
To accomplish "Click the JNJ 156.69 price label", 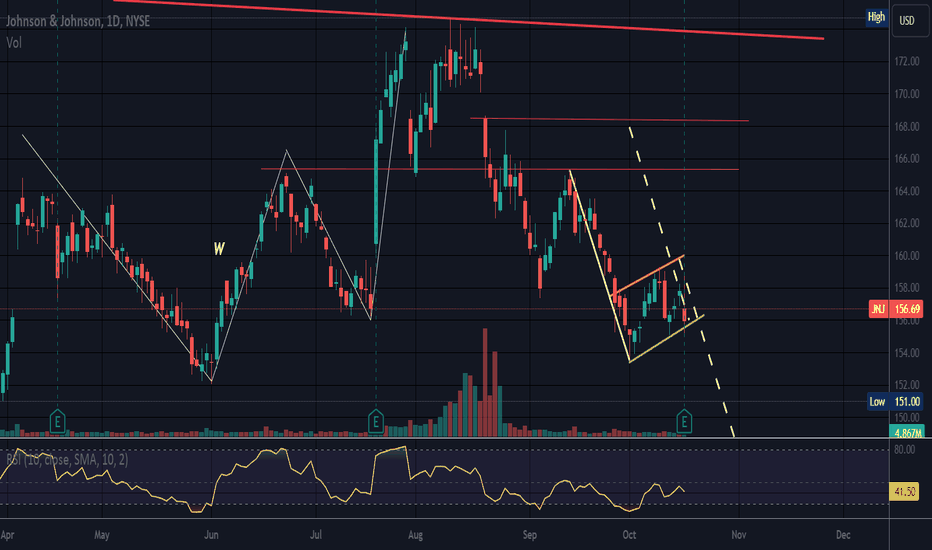I will point(896,309).
